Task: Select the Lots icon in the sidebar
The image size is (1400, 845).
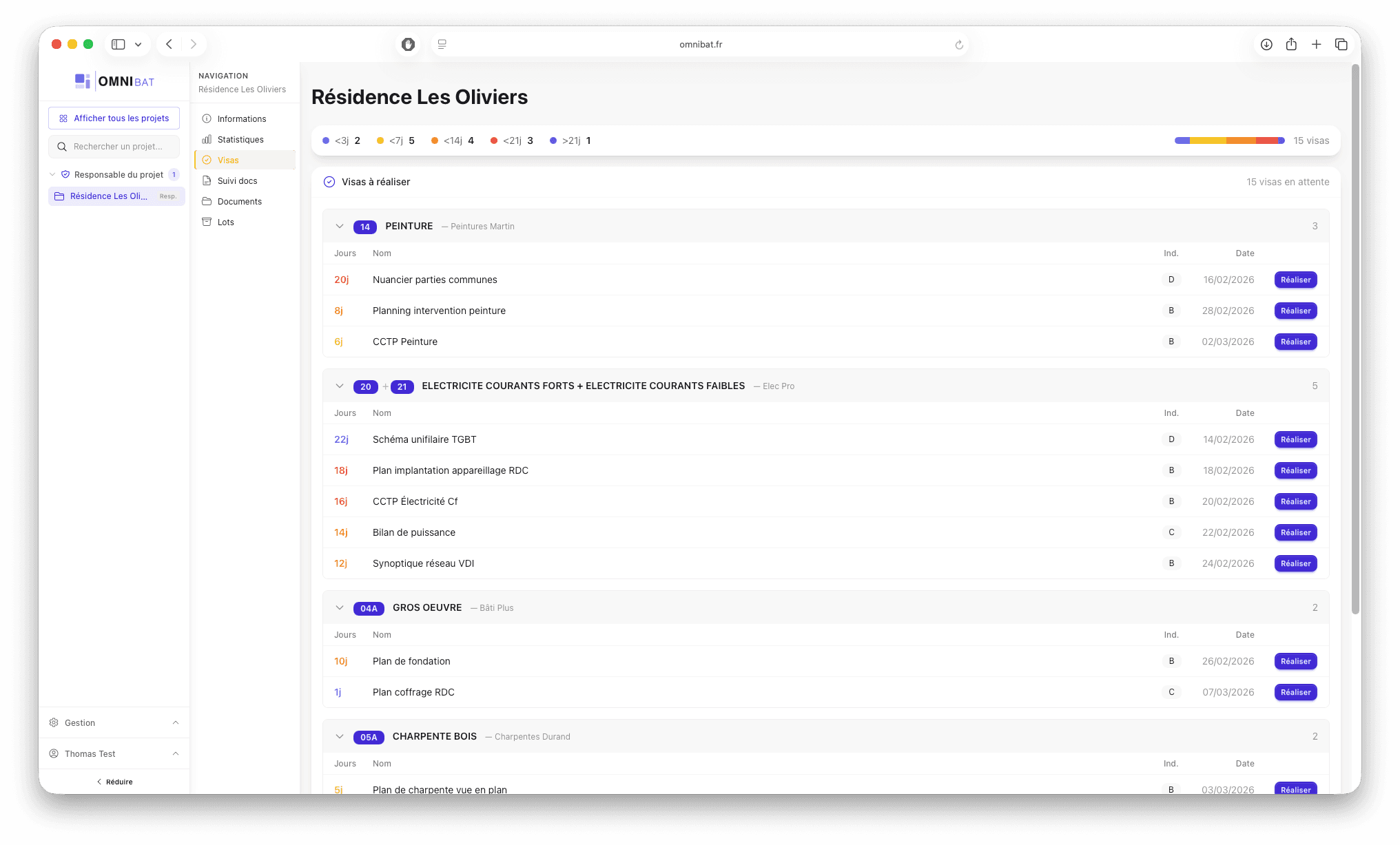Action: [207, 222]
